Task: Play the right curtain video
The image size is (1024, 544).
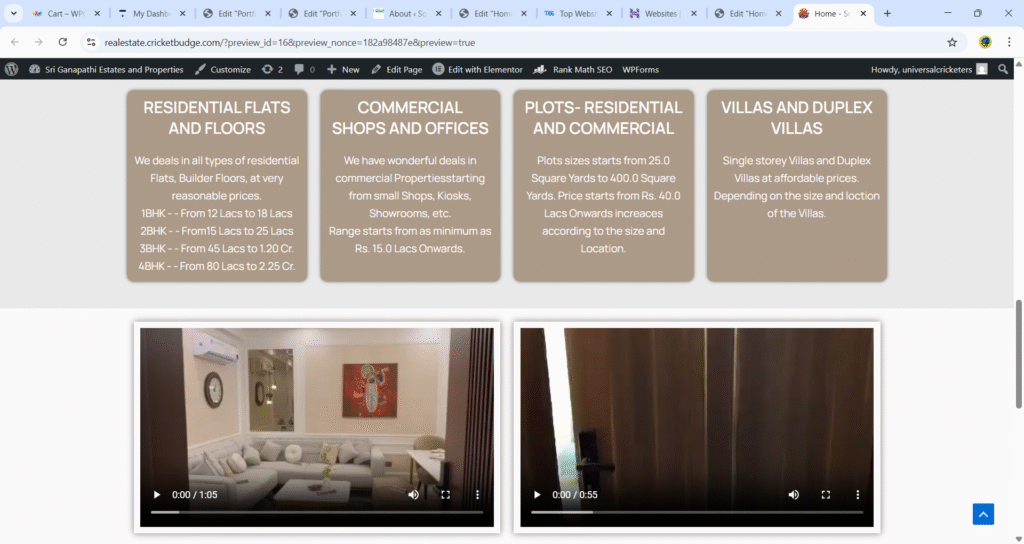Action: [536, 495]
